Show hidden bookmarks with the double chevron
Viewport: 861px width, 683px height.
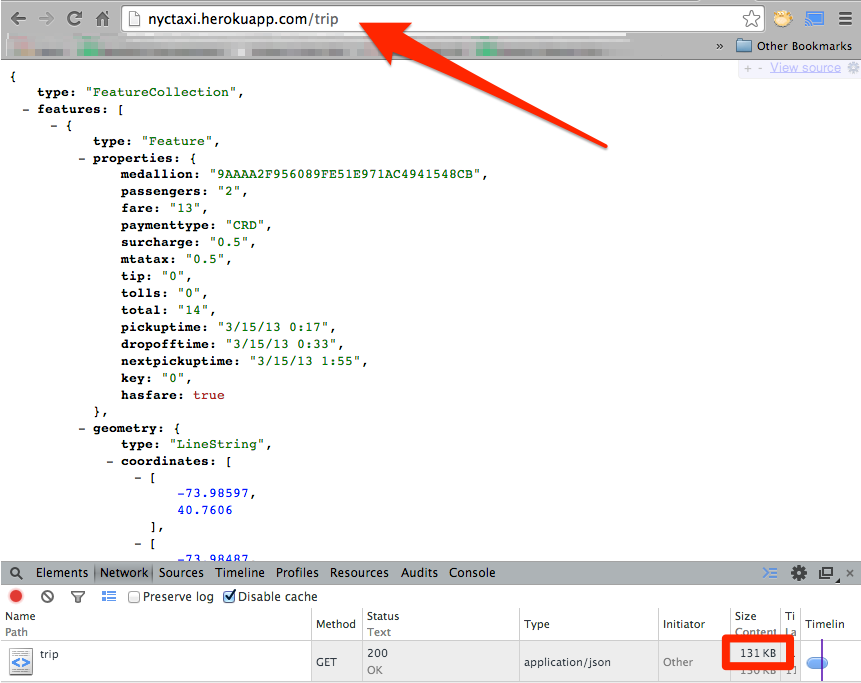pos(719,46)
